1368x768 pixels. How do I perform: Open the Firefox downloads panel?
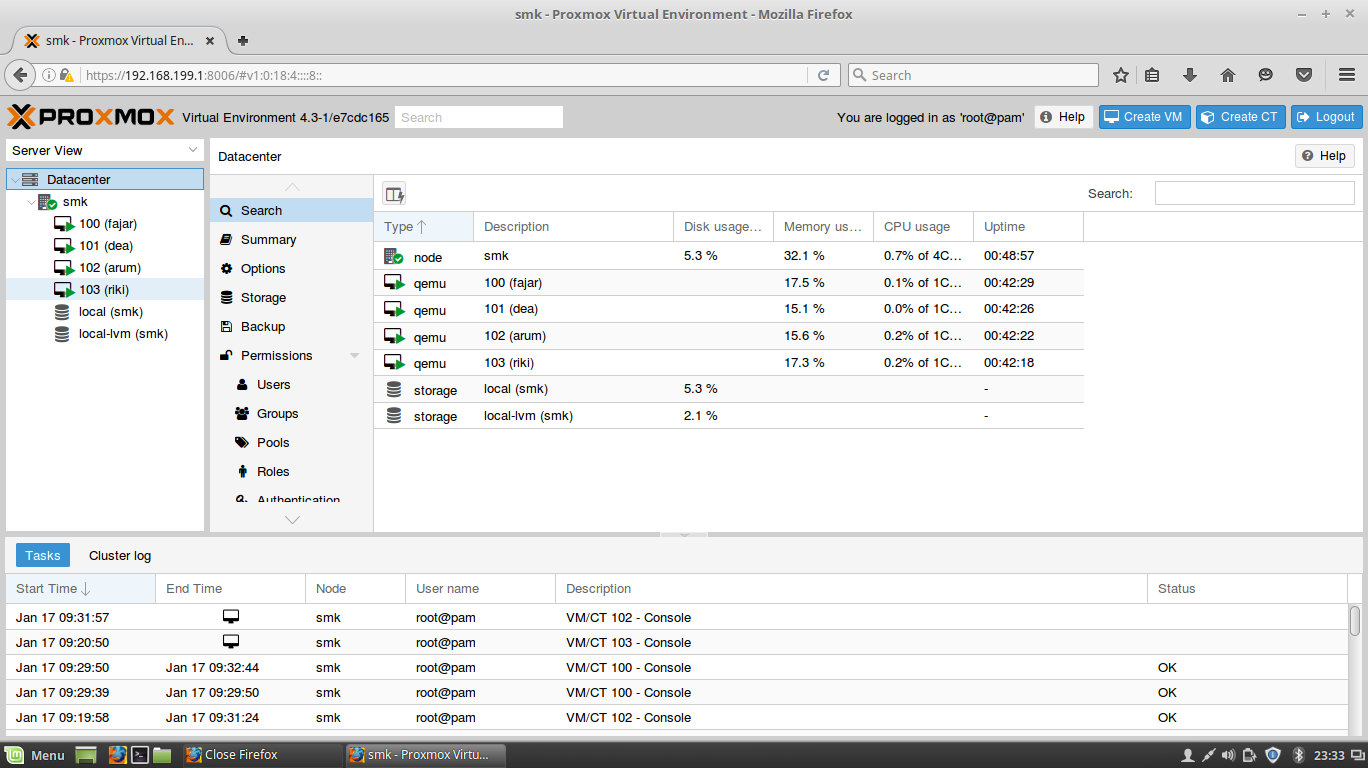pyautogui.click(x=1190, y=75)
